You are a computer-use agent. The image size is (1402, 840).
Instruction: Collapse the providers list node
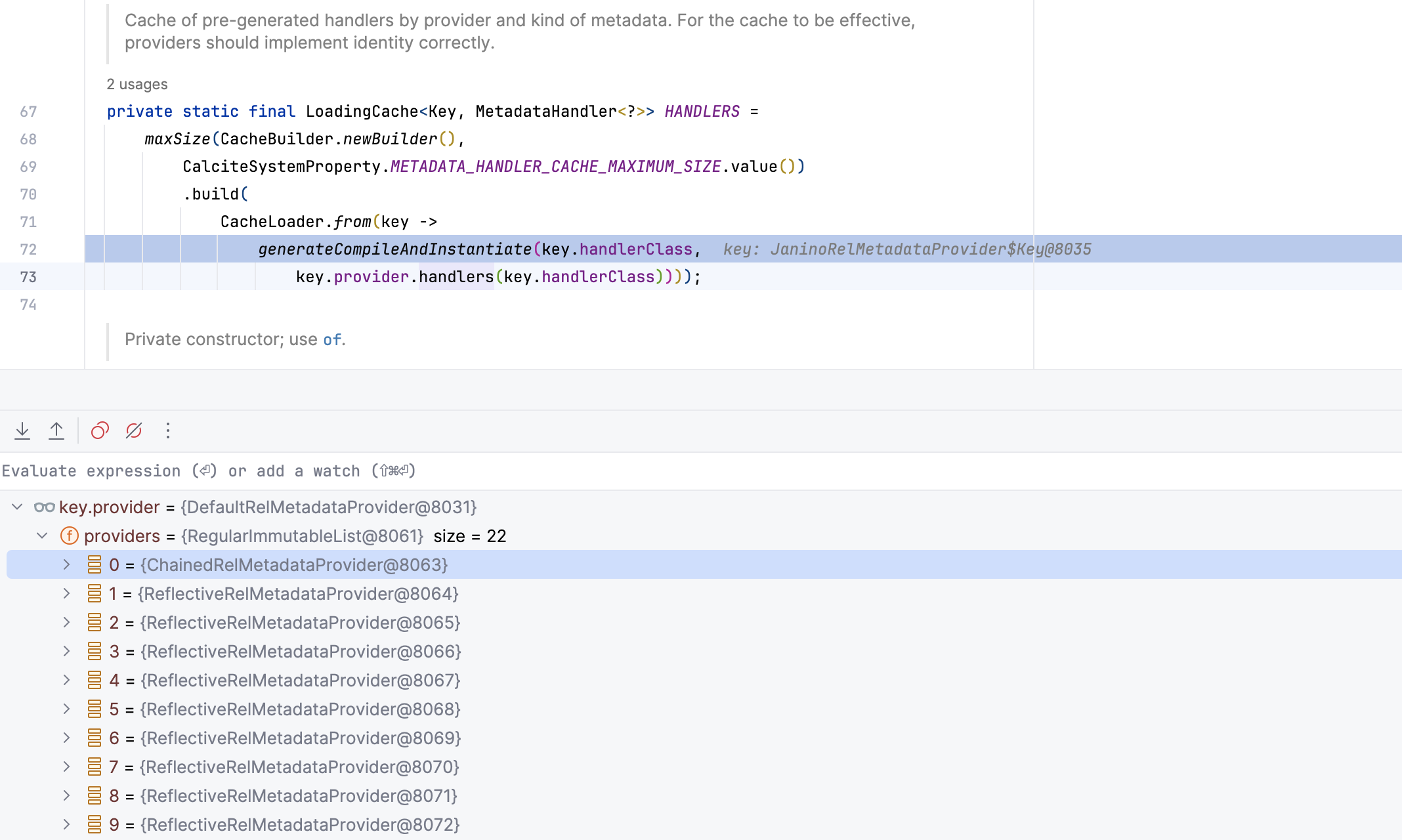pyautogui.click(x=43, y=536)
